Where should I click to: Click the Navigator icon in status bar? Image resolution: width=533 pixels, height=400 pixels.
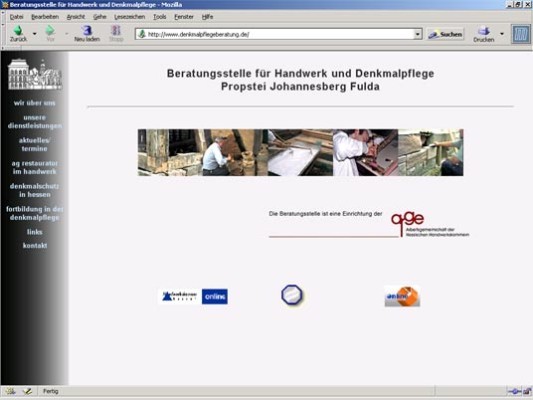[10, 391]
